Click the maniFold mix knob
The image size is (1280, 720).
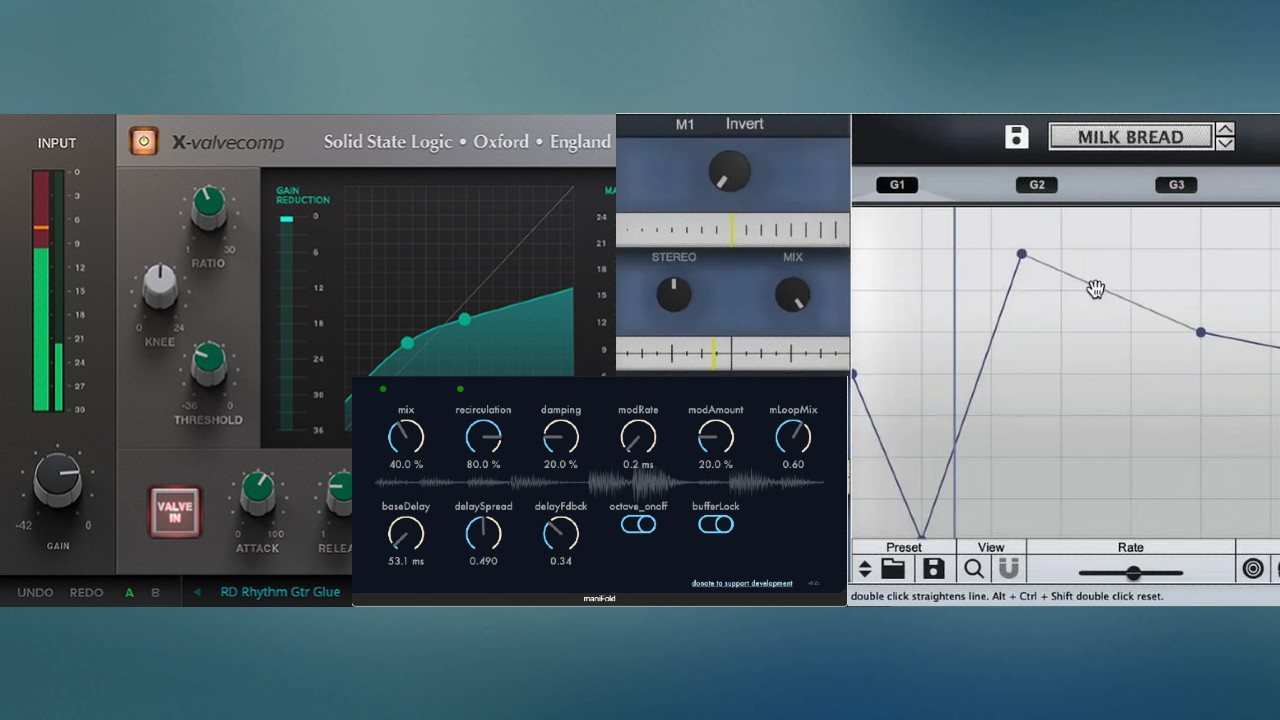[405, 437]
